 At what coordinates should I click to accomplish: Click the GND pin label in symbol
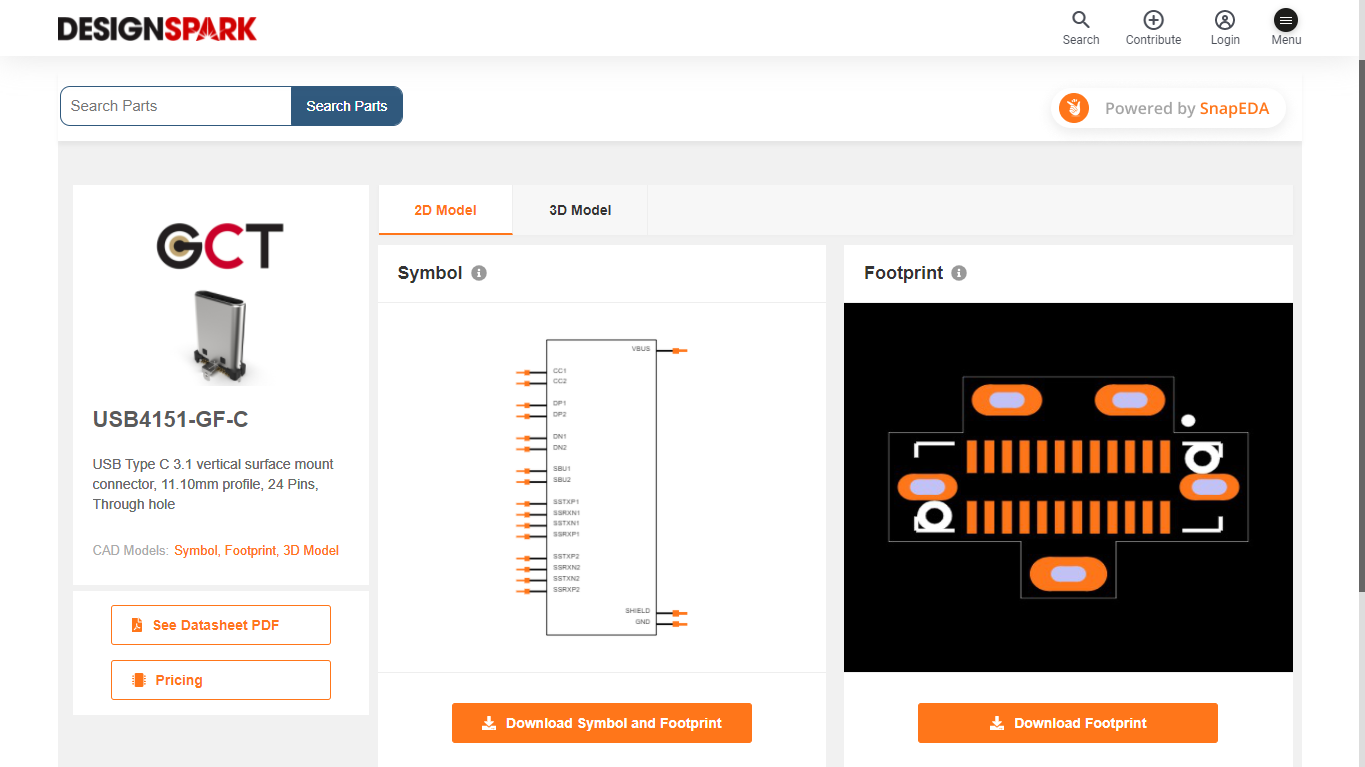coord(643,622)
